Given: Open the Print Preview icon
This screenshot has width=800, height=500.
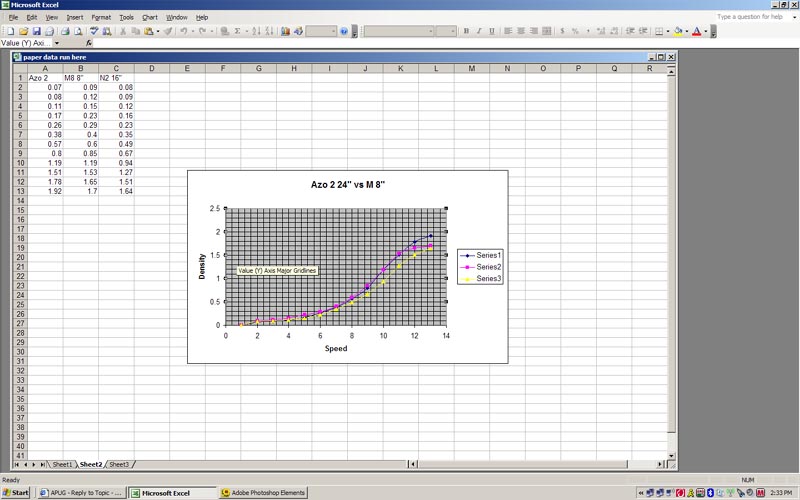Looking at the screenshot, I should point(79,31).
